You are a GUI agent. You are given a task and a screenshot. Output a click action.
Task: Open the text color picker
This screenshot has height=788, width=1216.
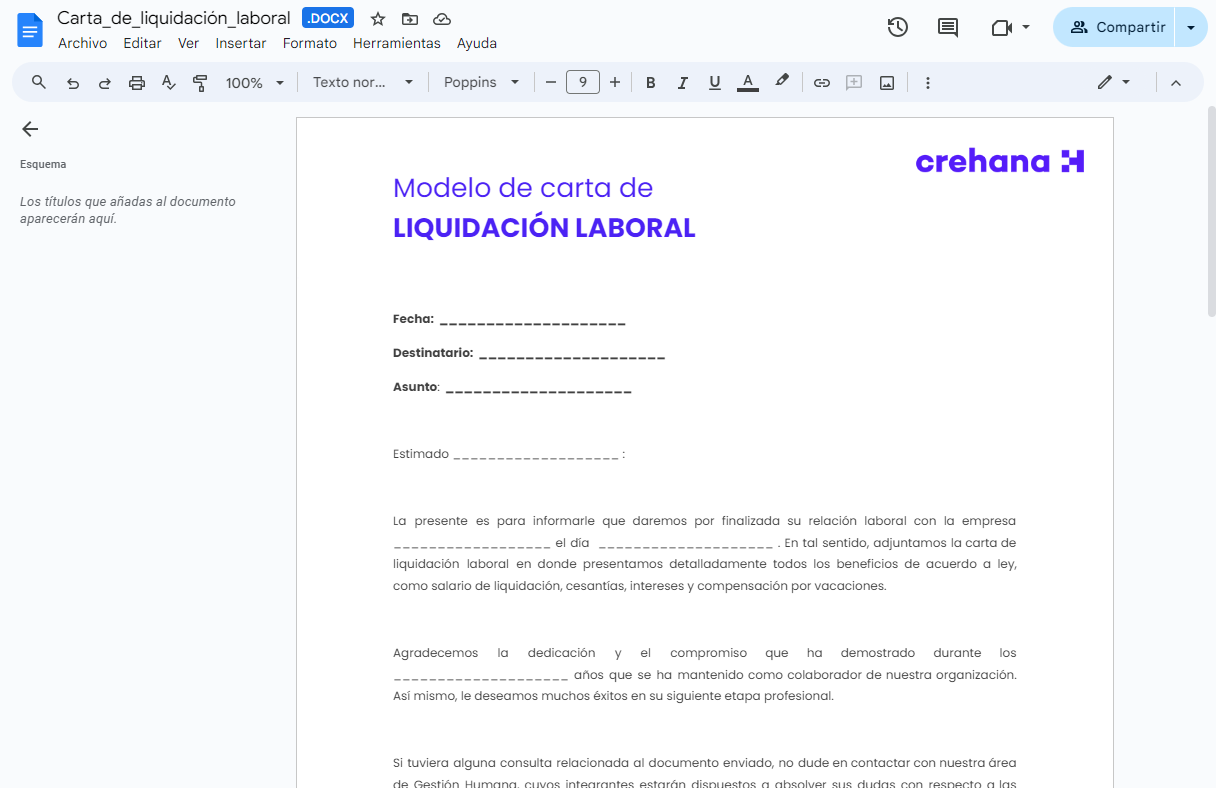[747, 82]
